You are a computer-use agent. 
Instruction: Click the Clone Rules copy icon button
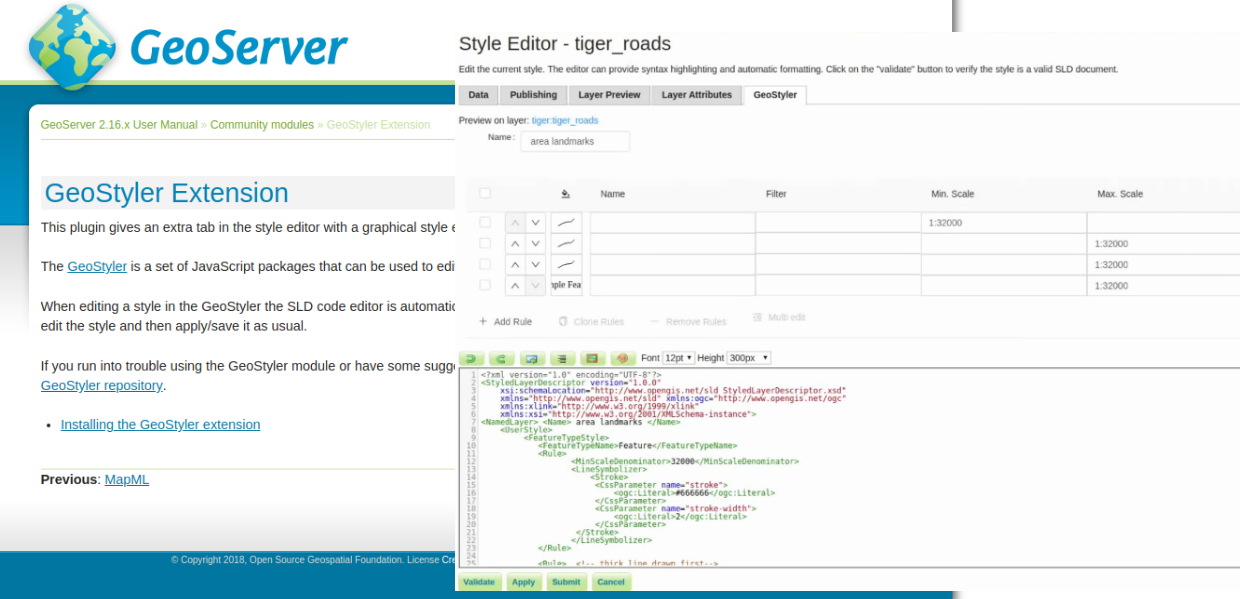click(564, 322)
